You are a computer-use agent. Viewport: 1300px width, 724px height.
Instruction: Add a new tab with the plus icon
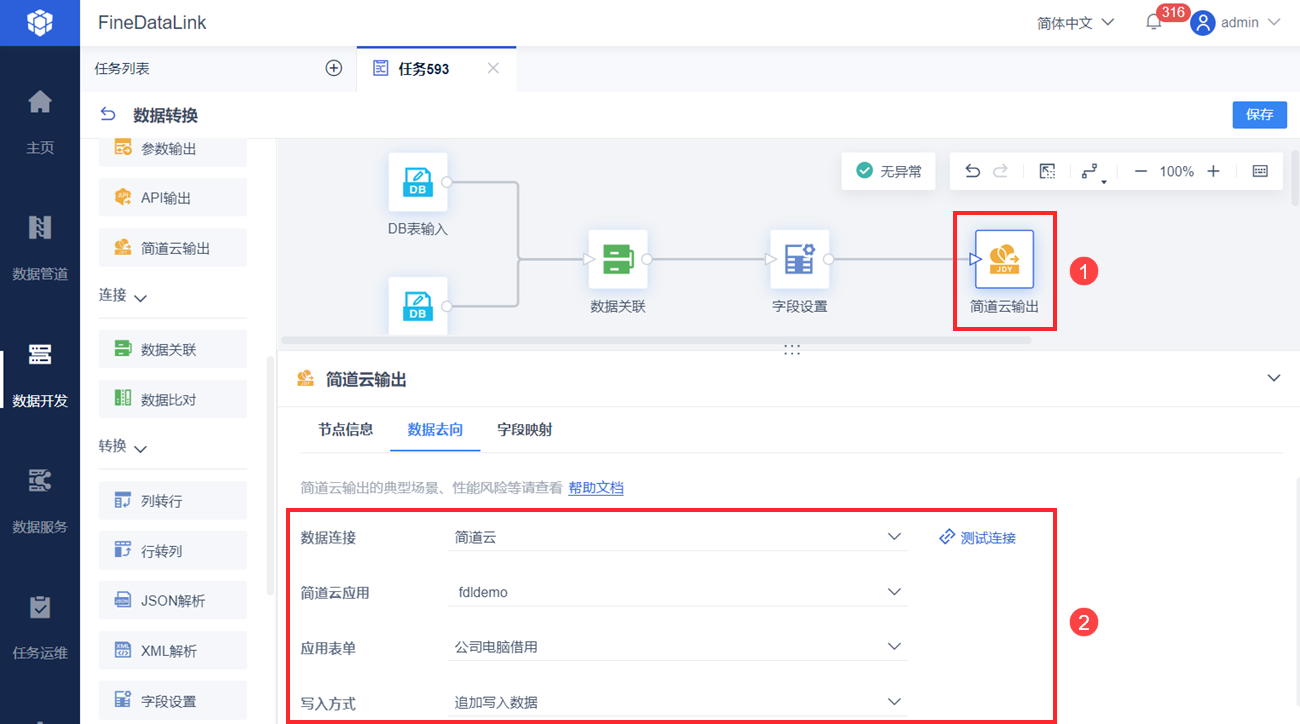[334, 68]
